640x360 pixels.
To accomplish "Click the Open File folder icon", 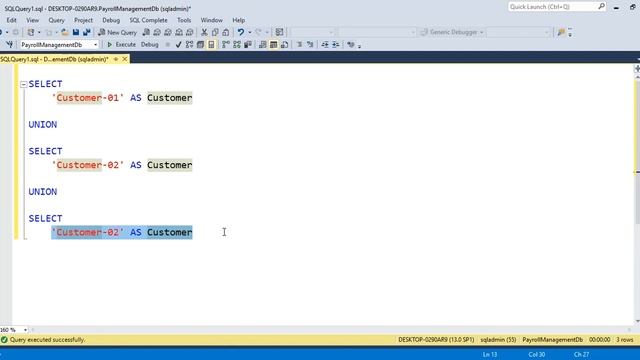I will pyautogui.click(x=64, y=32).
